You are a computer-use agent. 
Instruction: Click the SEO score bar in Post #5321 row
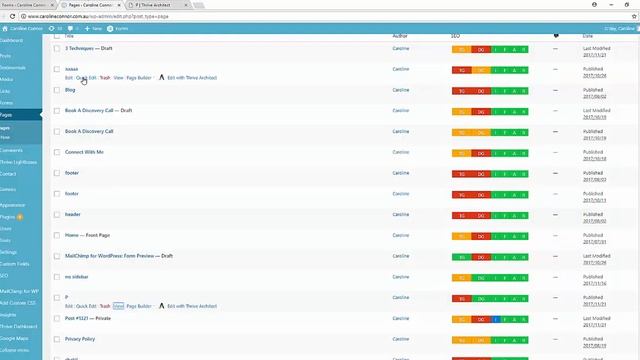coord(490,320)
